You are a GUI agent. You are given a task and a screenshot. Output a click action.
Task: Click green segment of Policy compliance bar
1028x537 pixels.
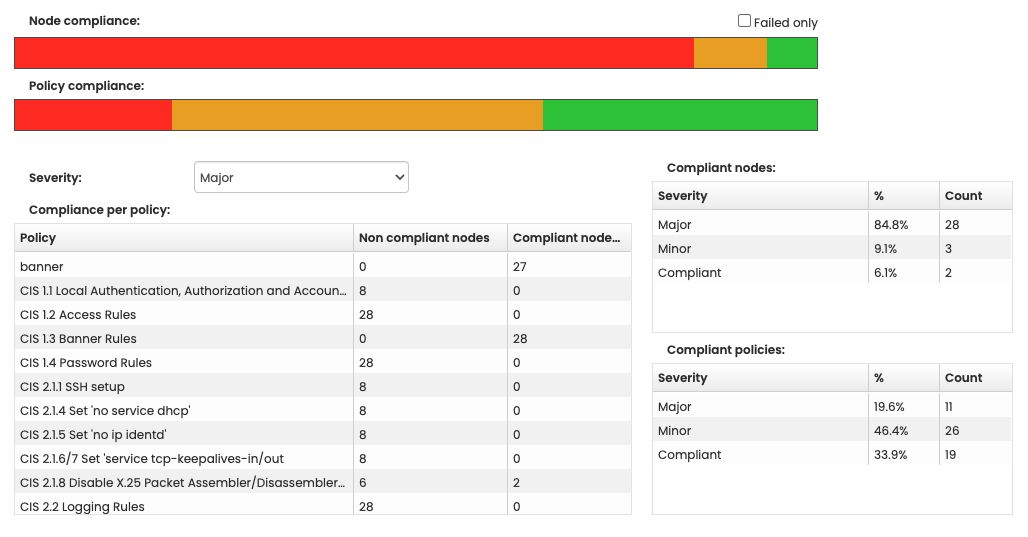pyautogui.click(x=679, y=115)
